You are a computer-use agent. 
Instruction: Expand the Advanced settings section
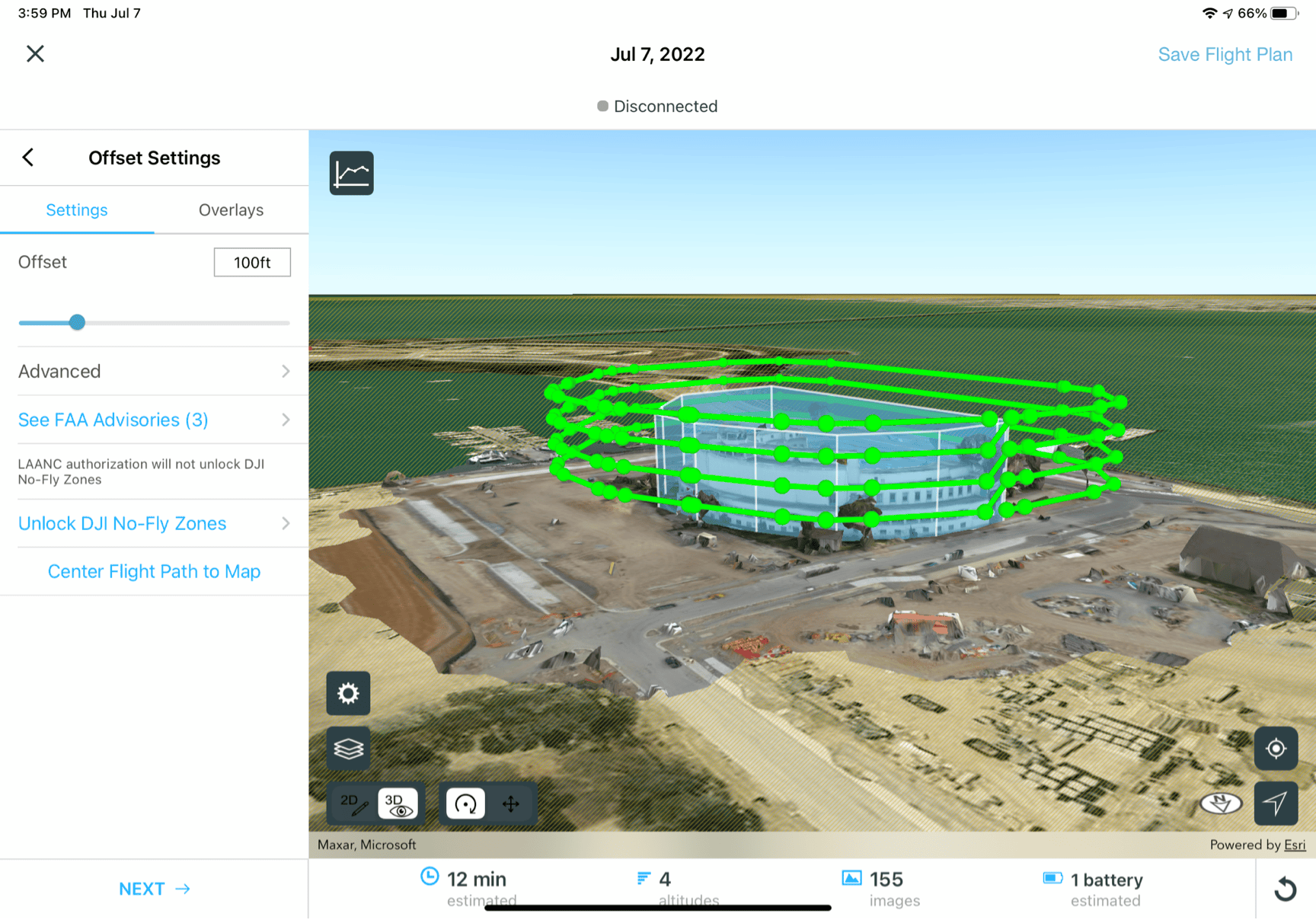tap(154, 372)
